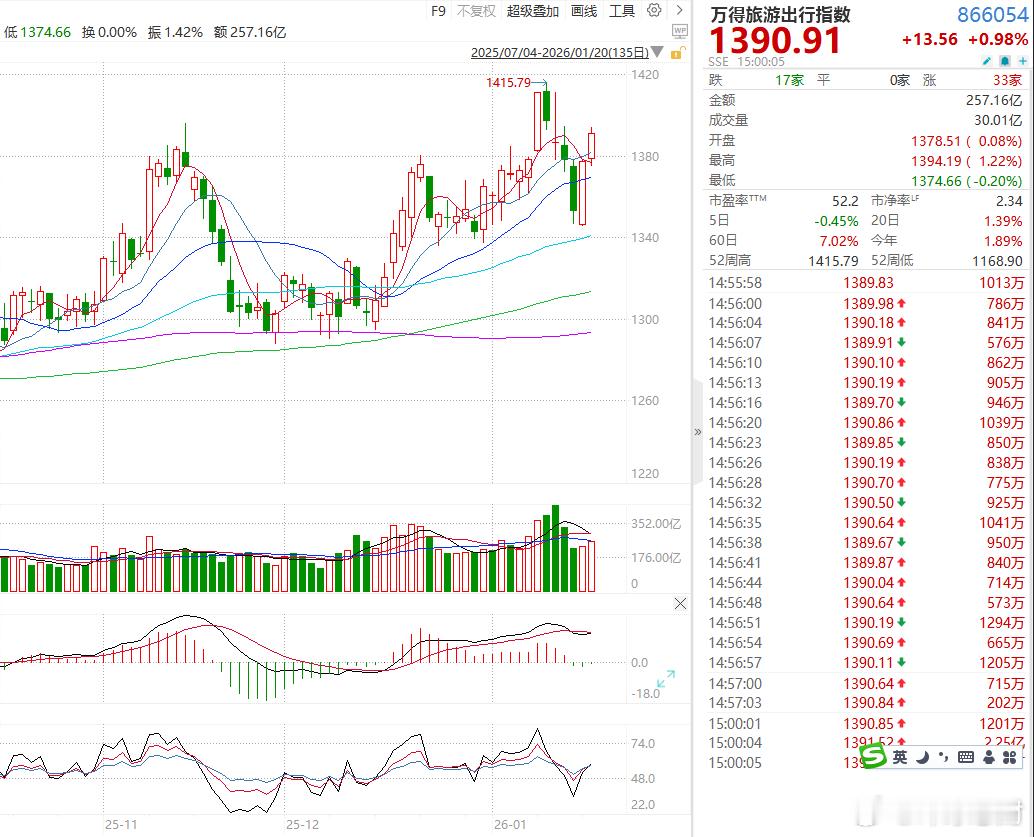The height and width of the screenshot is (837, 1034).
Task: Click the 开盘 1378.51 value
Action: [x=936, y=141]
